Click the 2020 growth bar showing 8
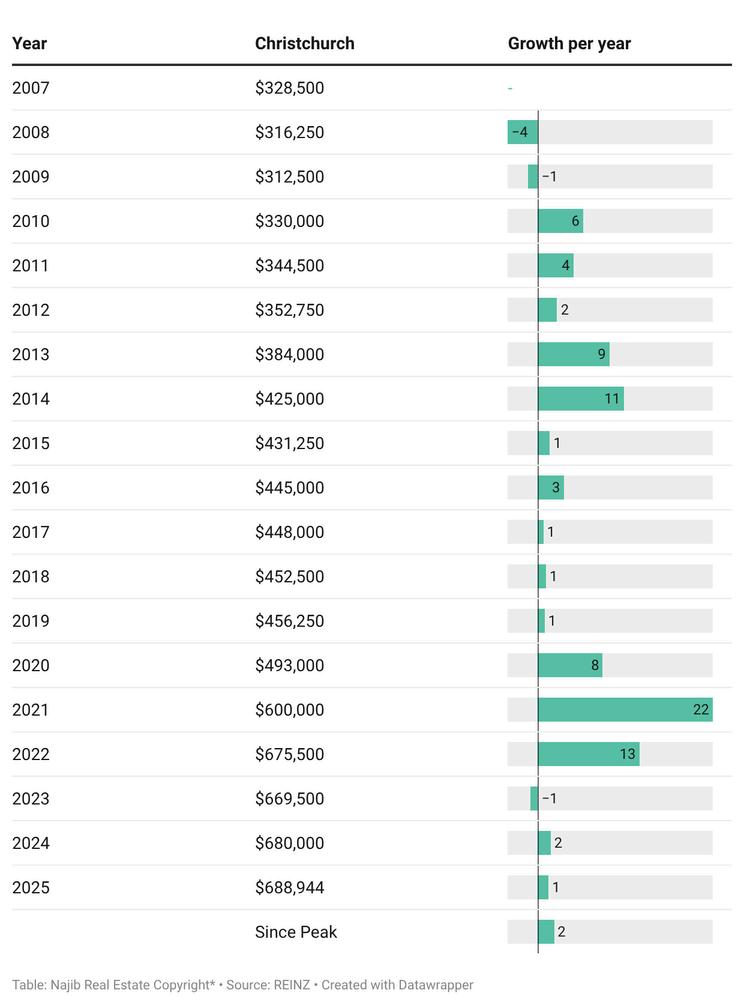 tap(570, 665)
